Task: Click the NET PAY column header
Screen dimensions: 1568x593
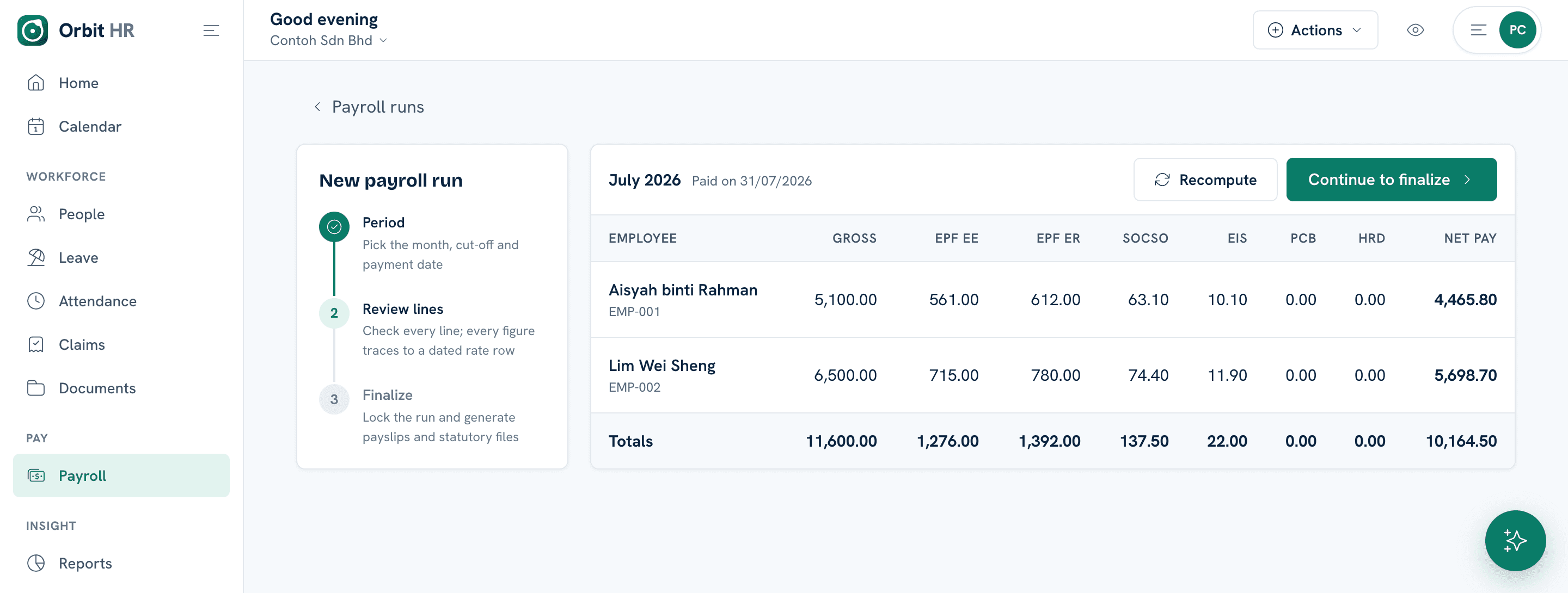Action: (x=1470, y=238)
